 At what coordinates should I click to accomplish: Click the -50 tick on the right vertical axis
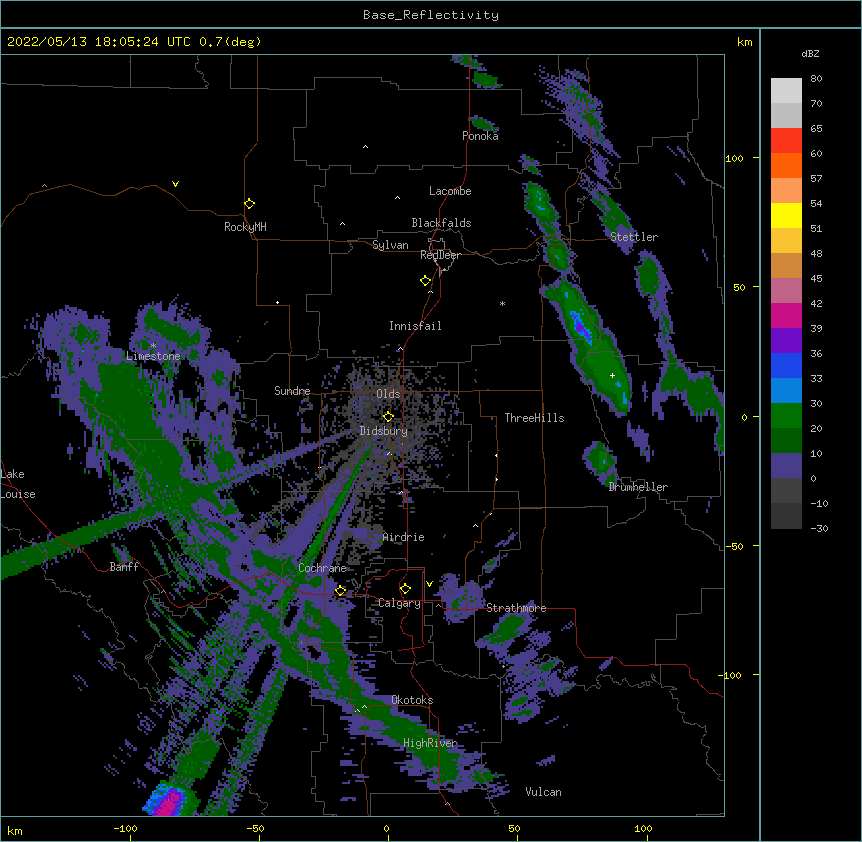pos(734,546)
